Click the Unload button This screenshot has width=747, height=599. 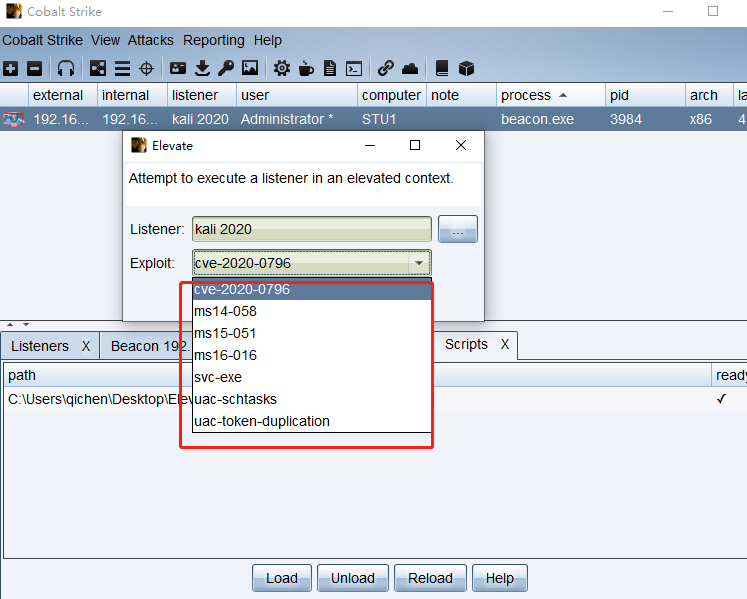[x=353, y=578]
